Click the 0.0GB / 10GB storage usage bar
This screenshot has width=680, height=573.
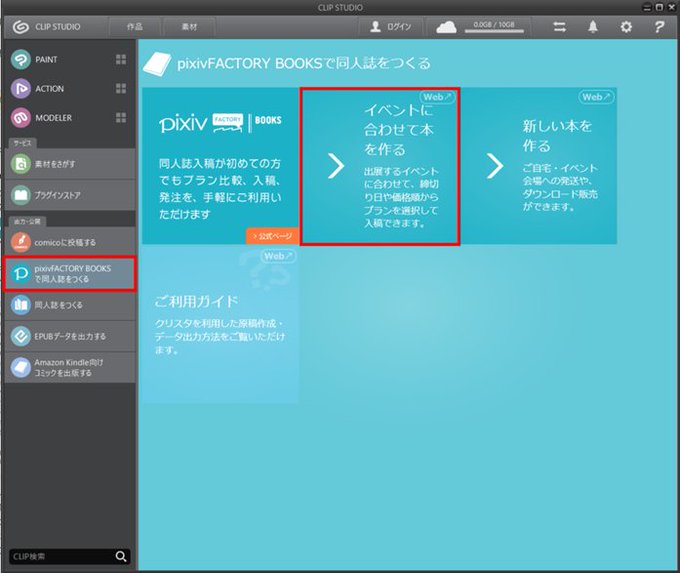coord(494,28)
